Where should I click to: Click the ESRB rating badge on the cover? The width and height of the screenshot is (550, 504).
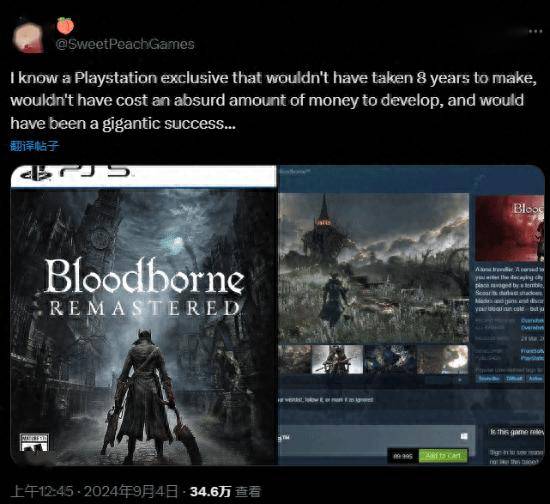click(34, 442)
